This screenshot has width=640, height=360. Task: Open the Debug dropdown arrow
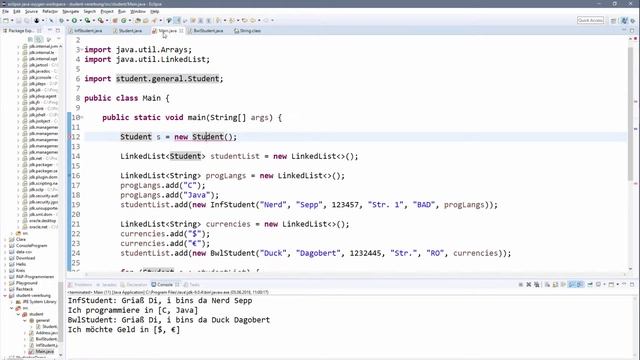pos(67,20)
